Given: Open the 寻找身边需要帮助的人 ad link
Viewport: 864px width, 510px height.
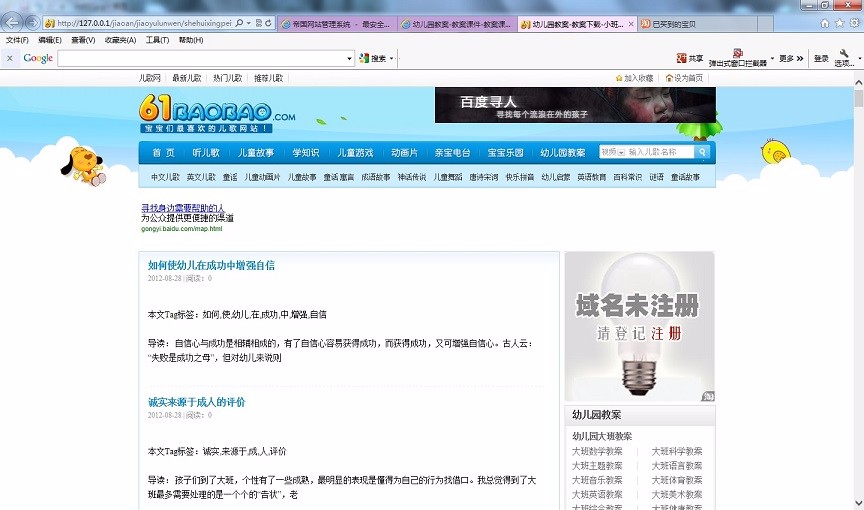Looking at the screenshot, I should point(183,208).
